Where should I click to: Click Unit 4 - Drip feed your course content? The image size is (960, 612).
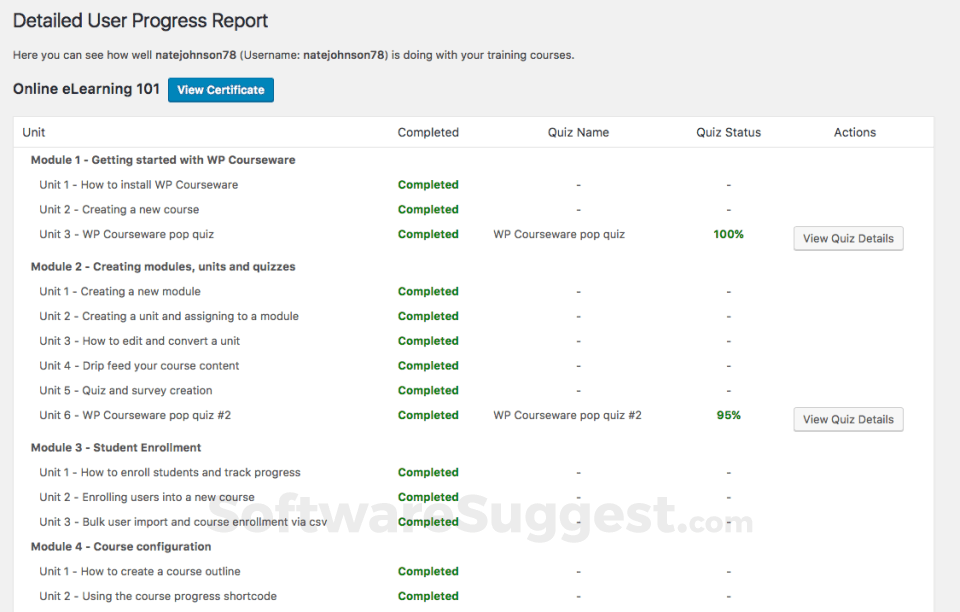tap(138, 365)
